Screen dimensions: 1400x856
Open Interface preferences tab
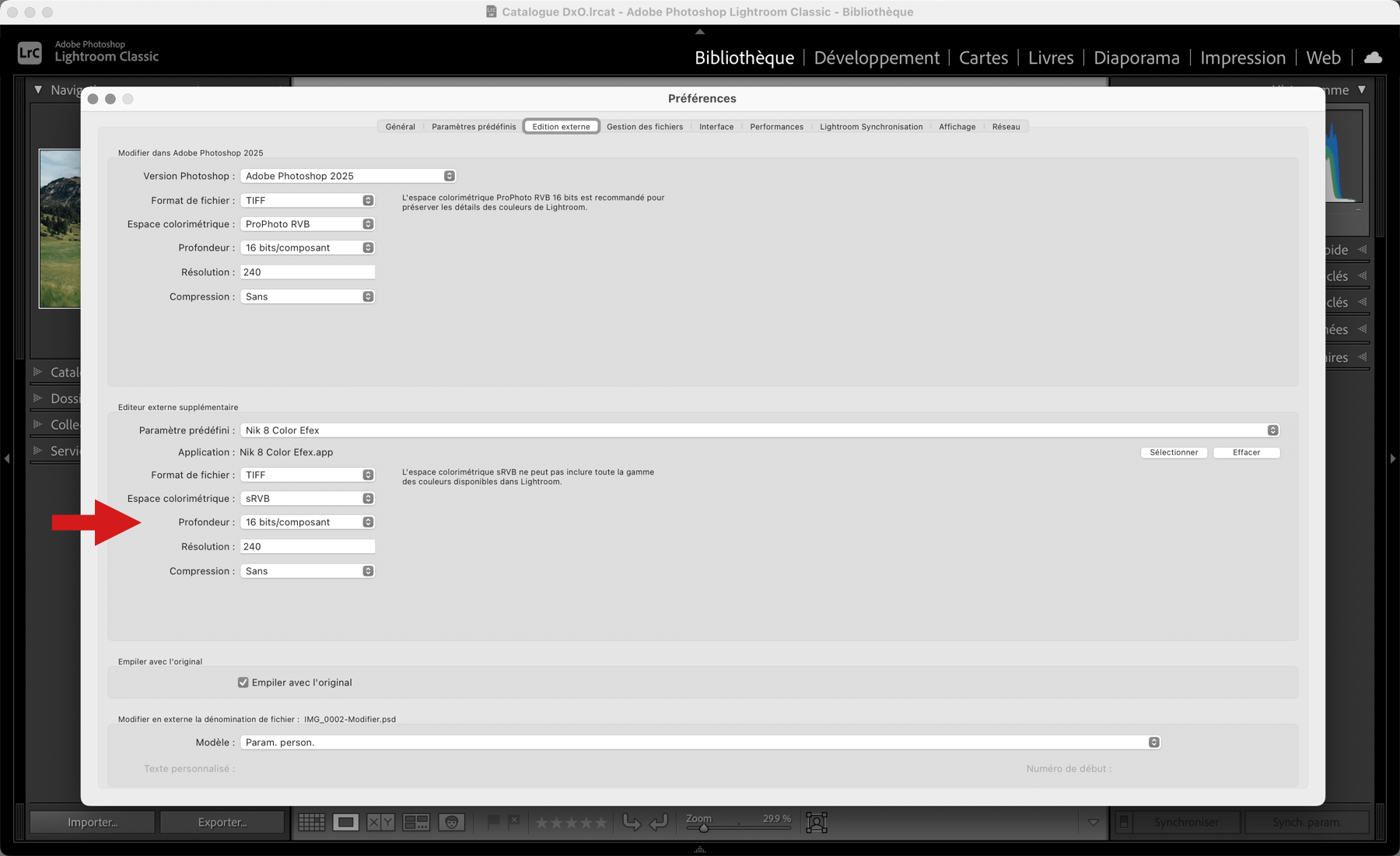(716, 127)
